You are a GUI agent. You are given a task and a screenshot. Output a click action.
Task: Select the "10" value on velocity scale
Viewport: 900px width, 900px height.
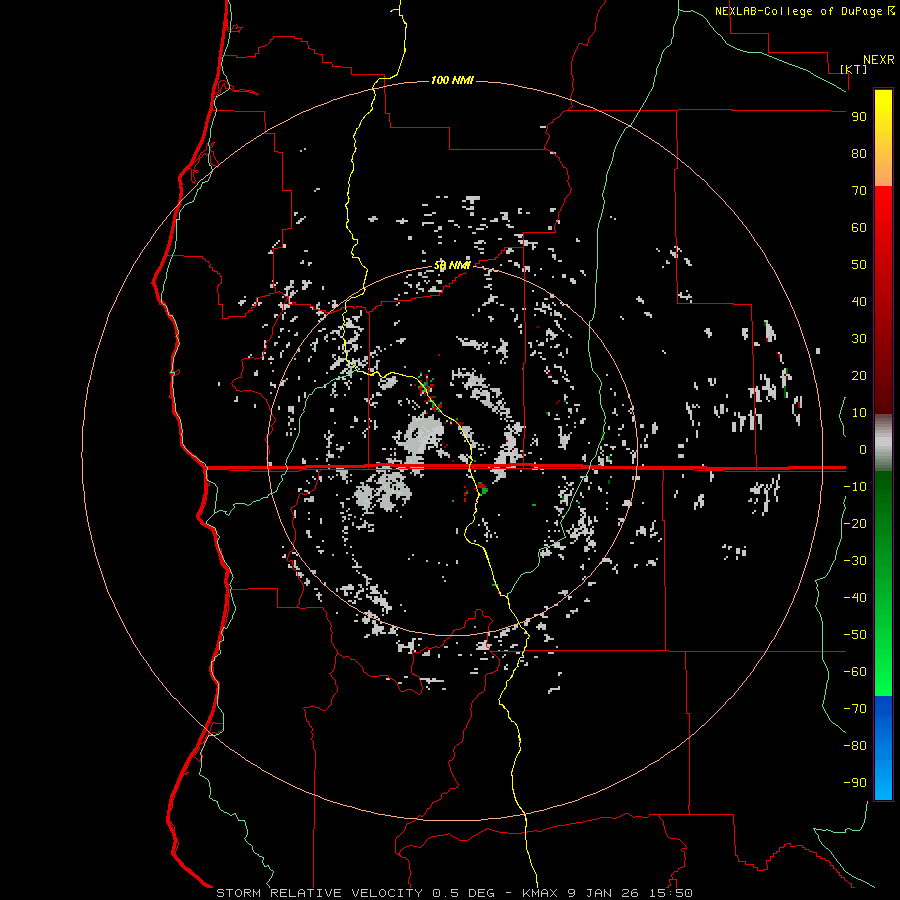(859, 413)
